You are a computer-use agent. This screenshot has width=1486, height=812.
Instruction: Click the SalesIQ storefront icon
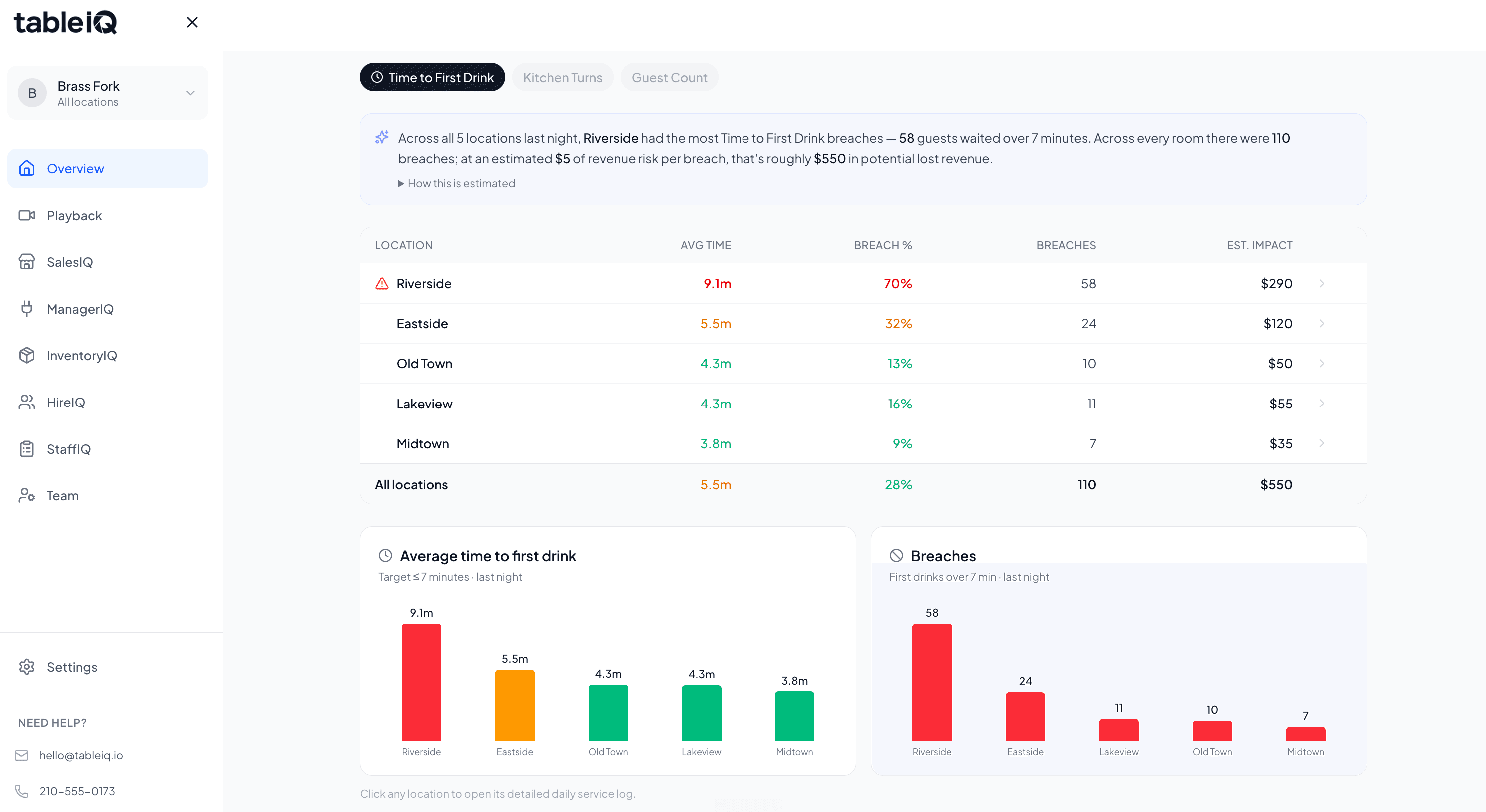click(27, 262)
